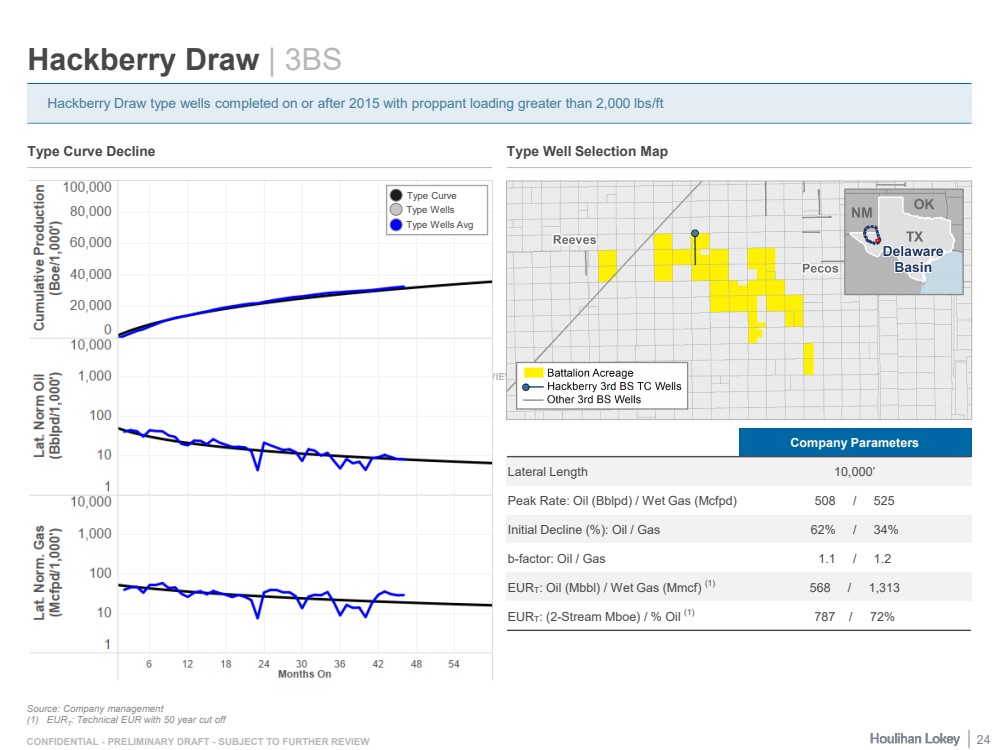Click the Hackberry Draw slide title
Viewport: 999px width, 750px height.
point(143,60)
